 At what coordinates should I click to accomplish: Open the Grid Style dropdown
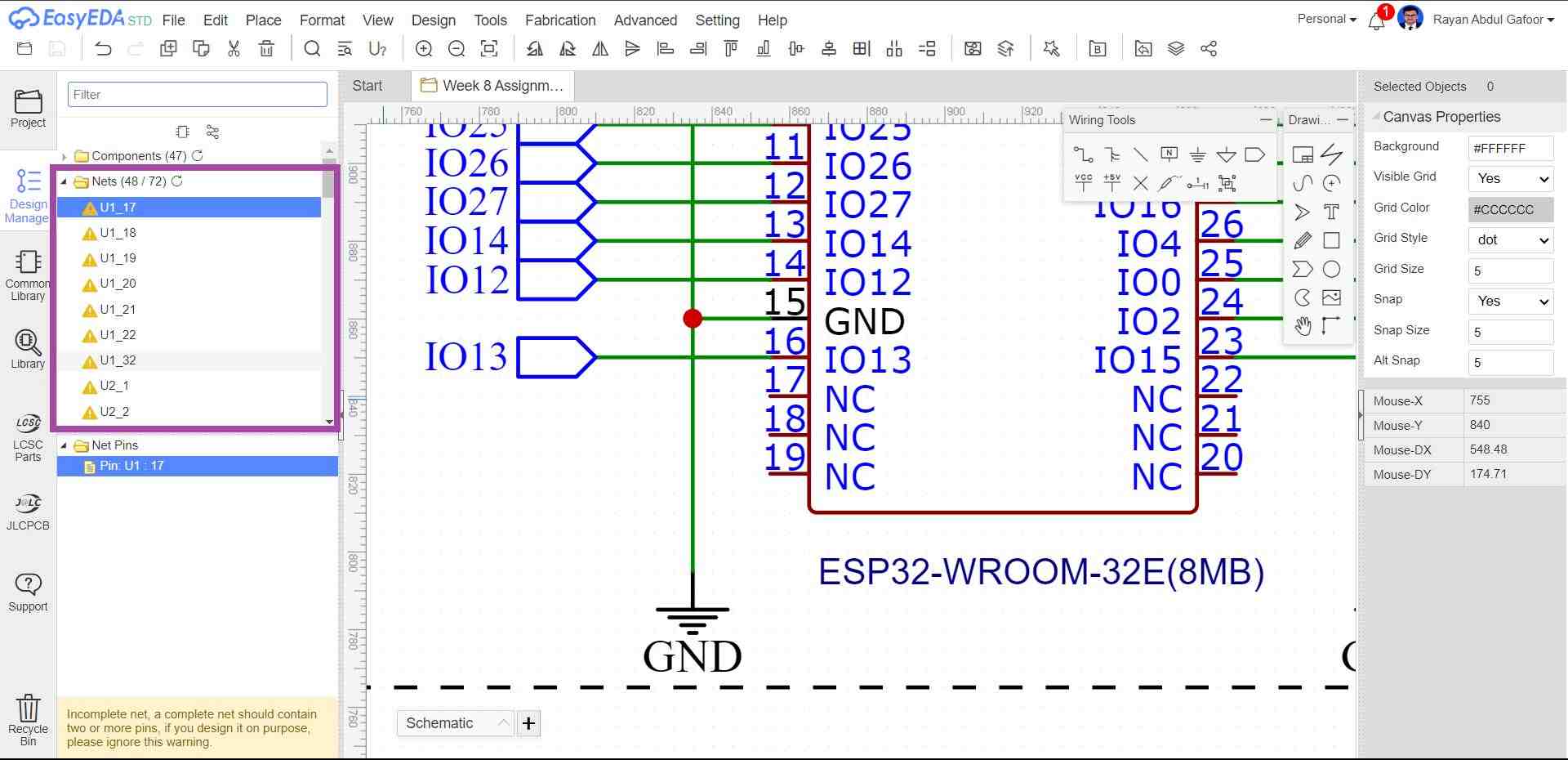pyautogui.click(x=1511, y=239)
